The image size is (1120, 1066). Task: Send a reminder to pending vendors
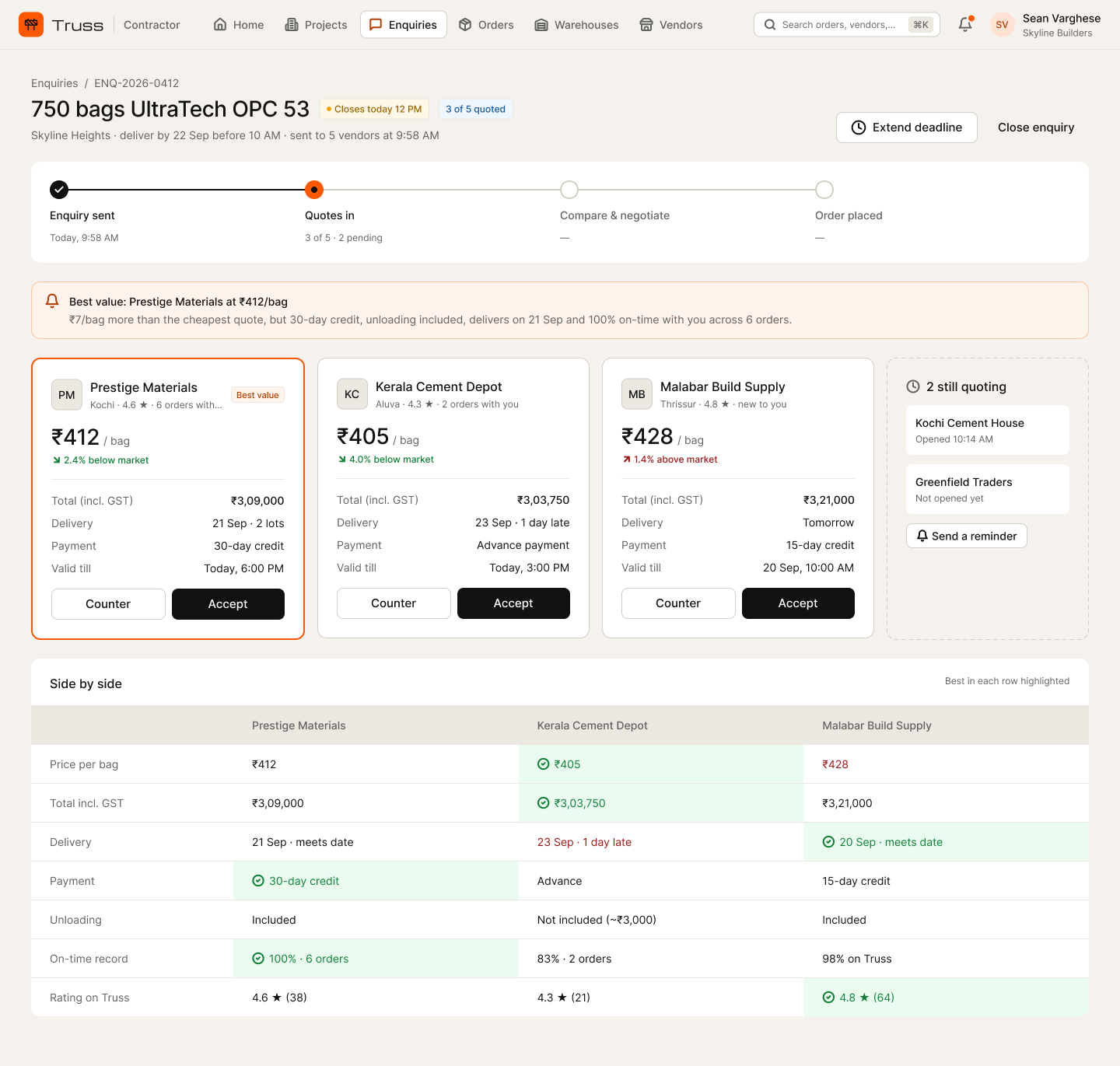(967, 536)
